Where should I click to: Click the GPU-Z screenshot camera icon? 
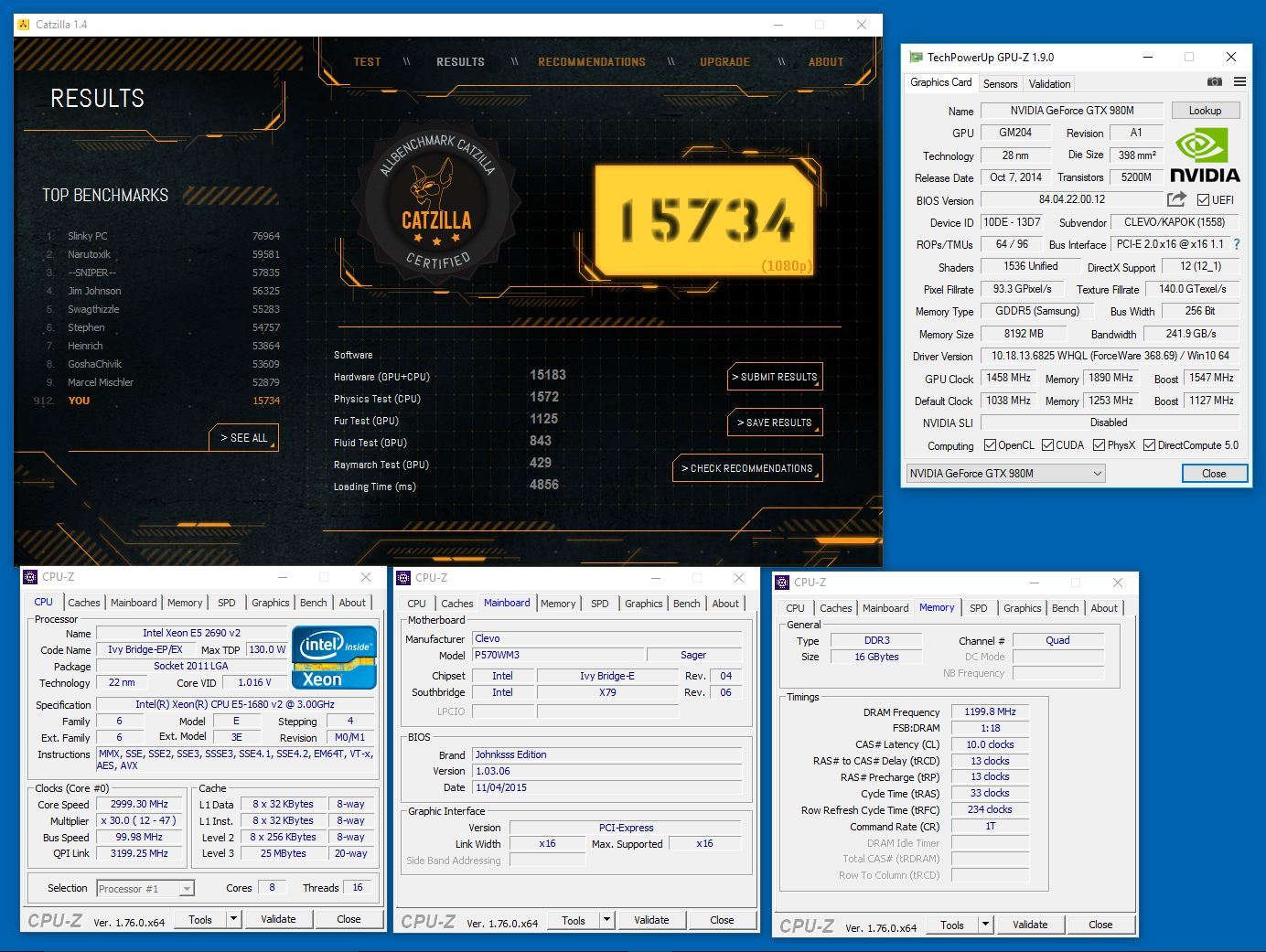1215,82
